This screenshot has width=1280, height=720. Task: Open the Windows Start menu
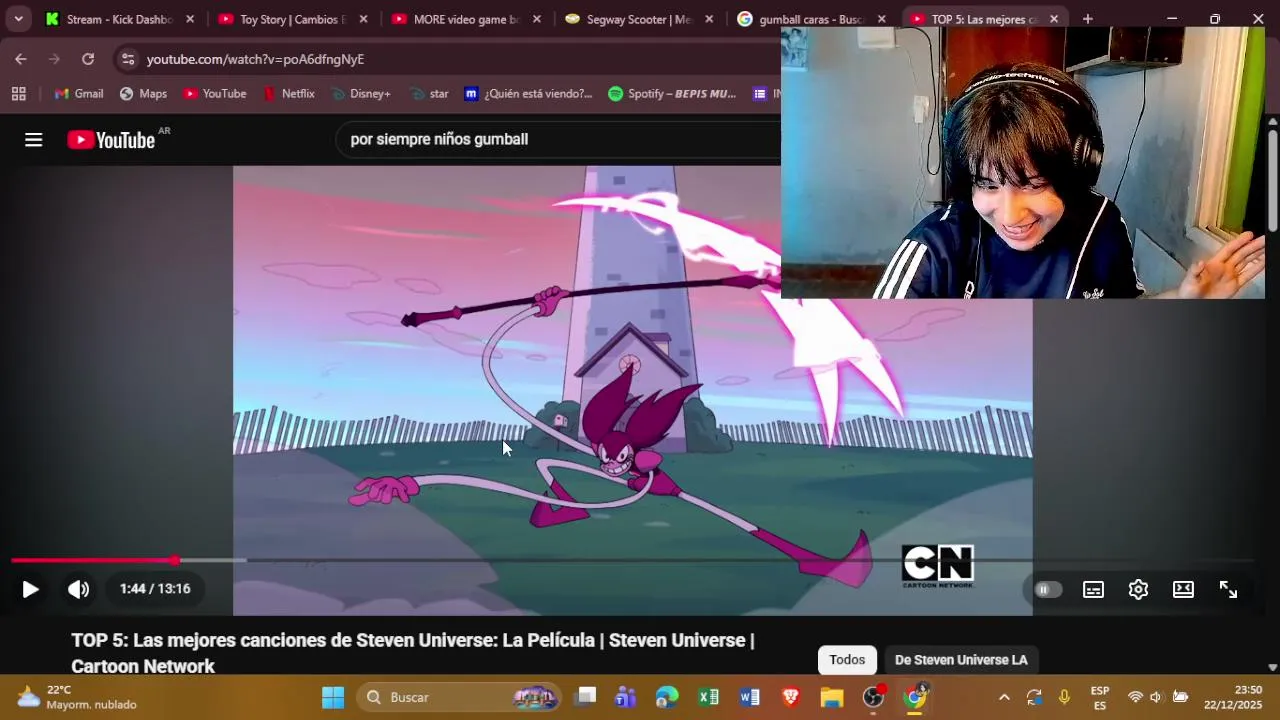333,697
